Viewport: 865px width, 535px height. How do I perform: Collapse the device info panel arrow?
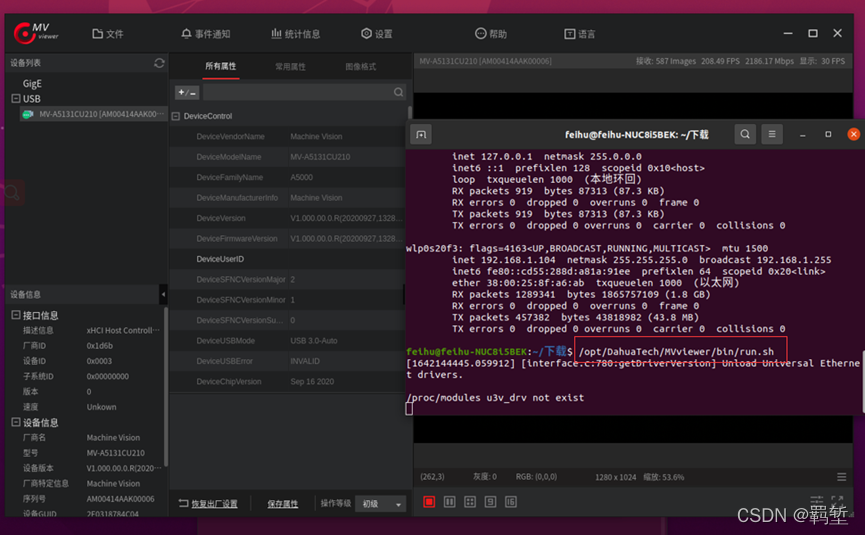[x=163, y=294]
